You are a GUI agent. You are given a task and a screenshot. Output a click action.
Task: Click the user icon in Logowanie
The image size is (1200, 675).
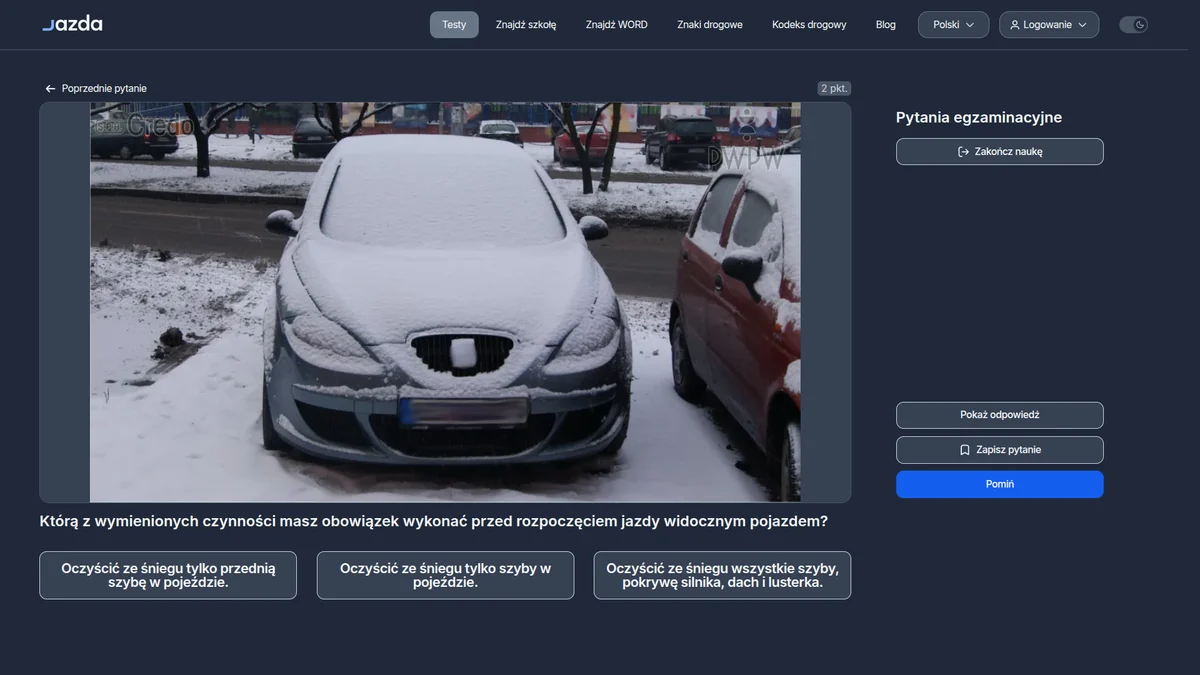[x=1015, y=25]
